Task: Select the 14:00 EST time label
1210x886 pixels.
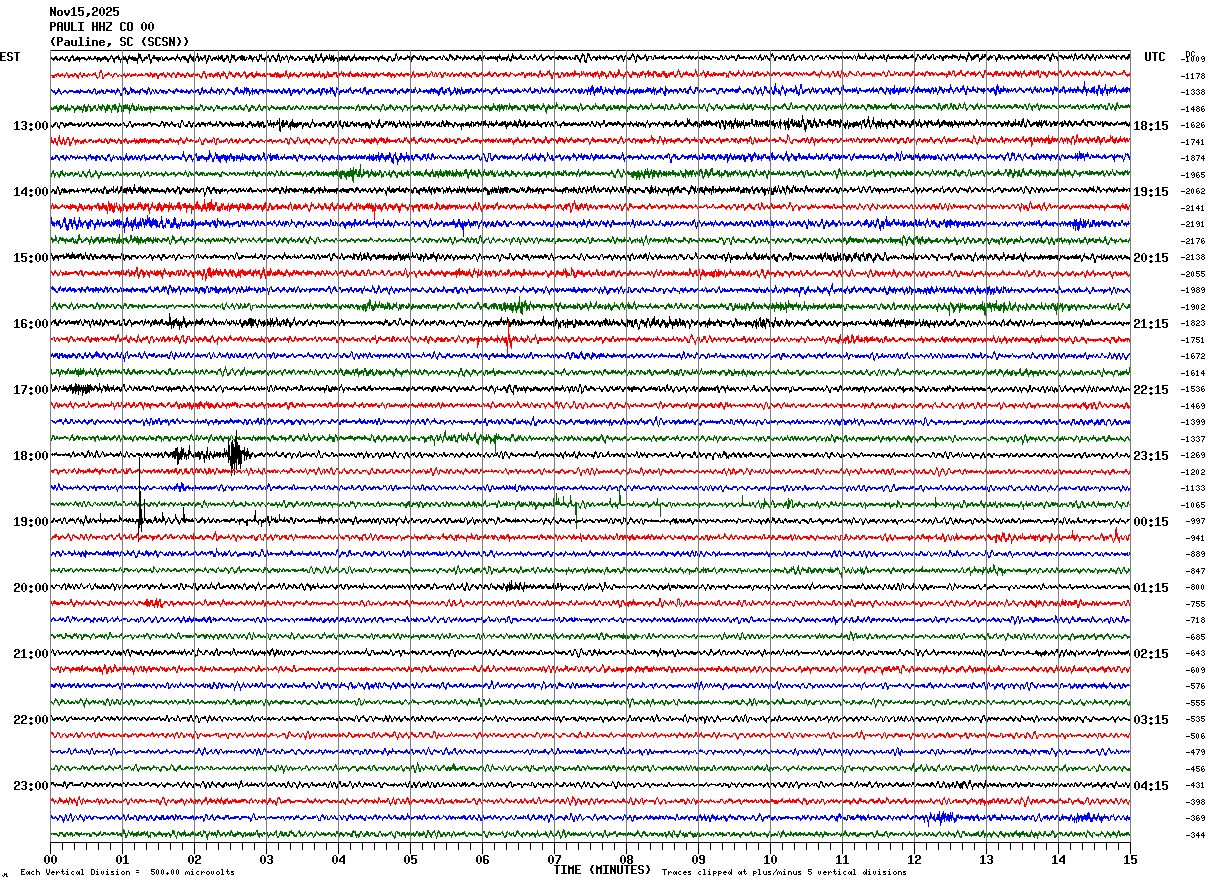Action: coord(31,191)
